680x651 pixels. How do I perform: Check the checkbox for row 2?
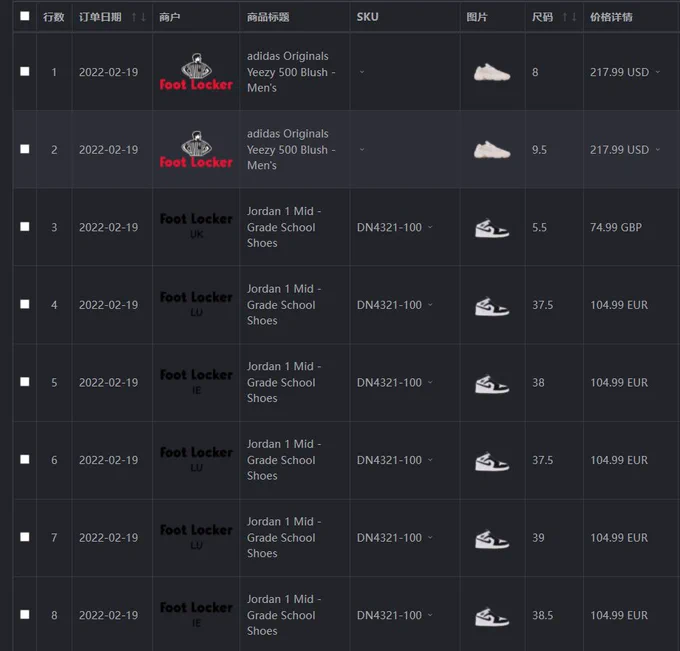pos(25,149)
